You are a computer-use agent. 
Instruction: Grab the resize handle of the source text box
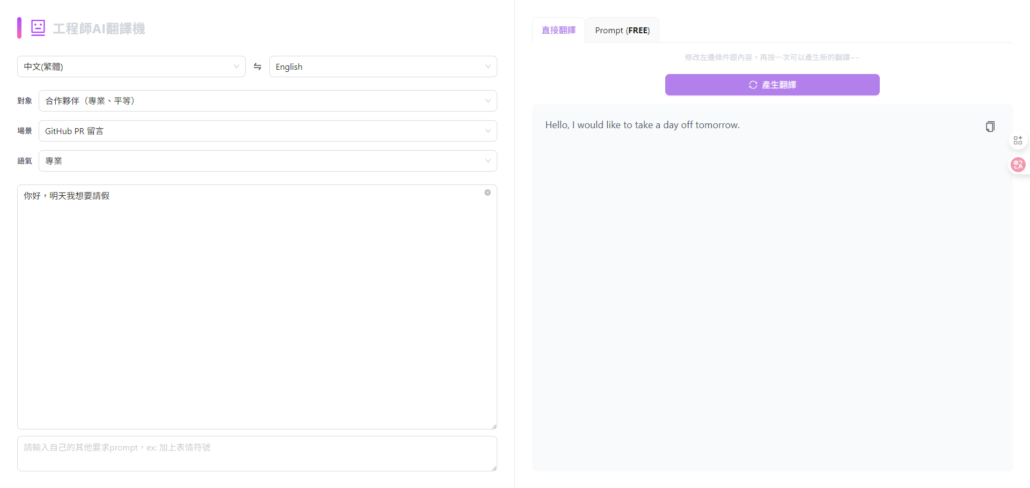coord(493,426)
